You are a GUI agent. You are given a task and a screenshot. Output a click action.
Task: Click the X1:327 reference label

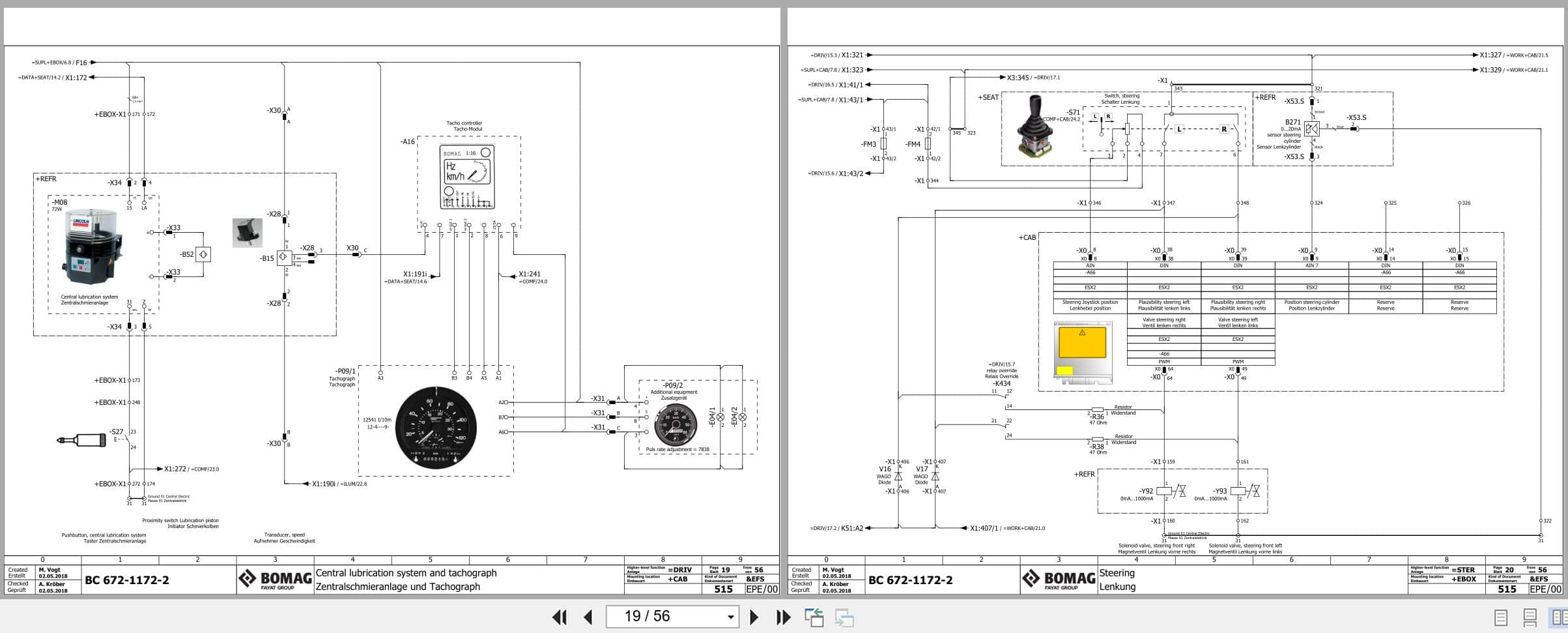pyautogui.click(x=1490, y=55)
